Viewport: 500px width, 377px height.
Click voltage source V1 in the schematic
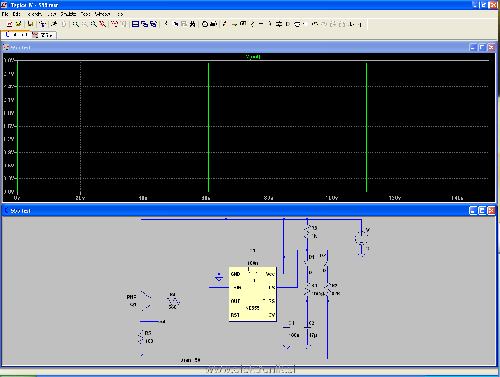point(361,239)
